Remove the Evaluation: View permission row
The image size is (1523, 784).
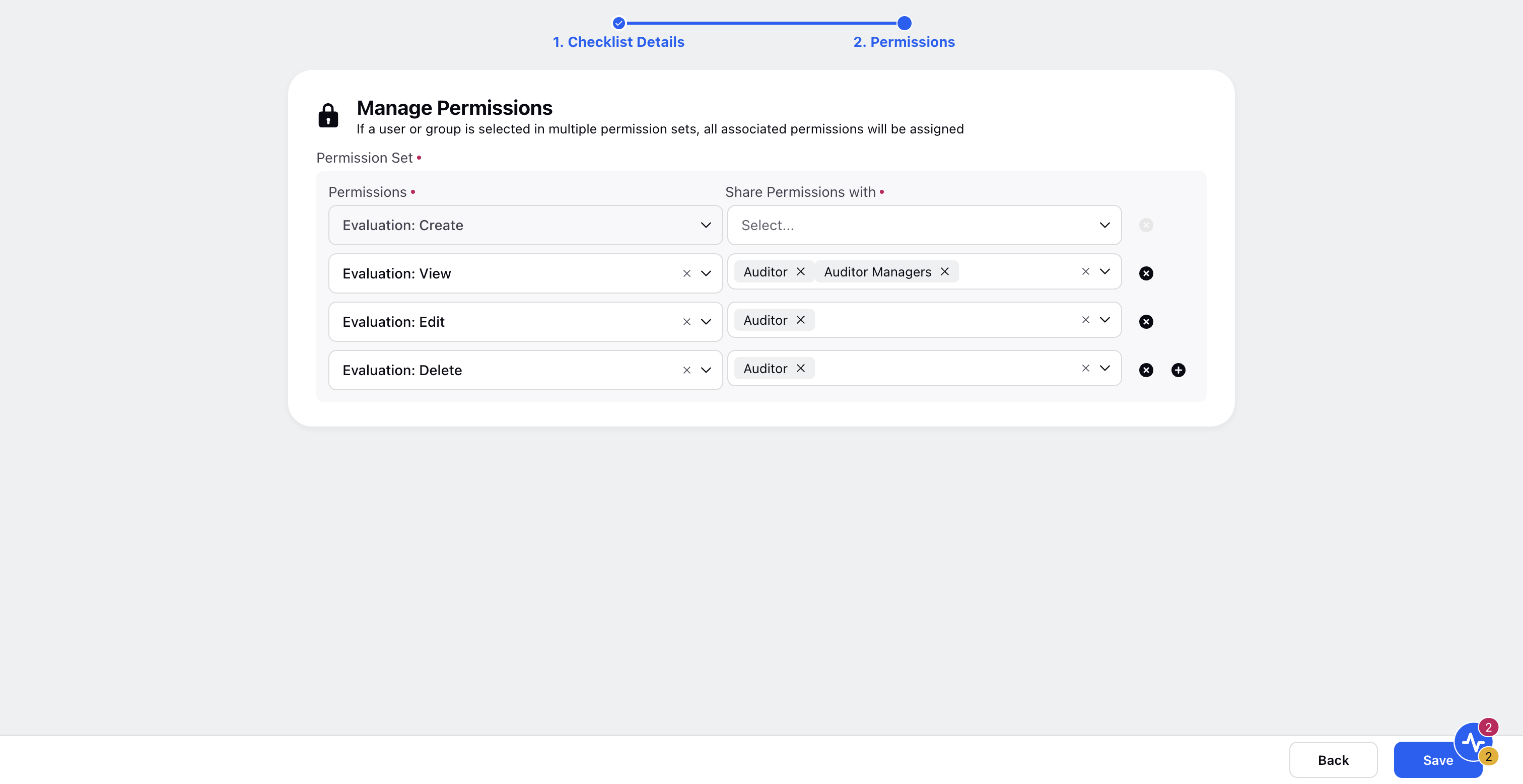click(x=1146, y=273)
